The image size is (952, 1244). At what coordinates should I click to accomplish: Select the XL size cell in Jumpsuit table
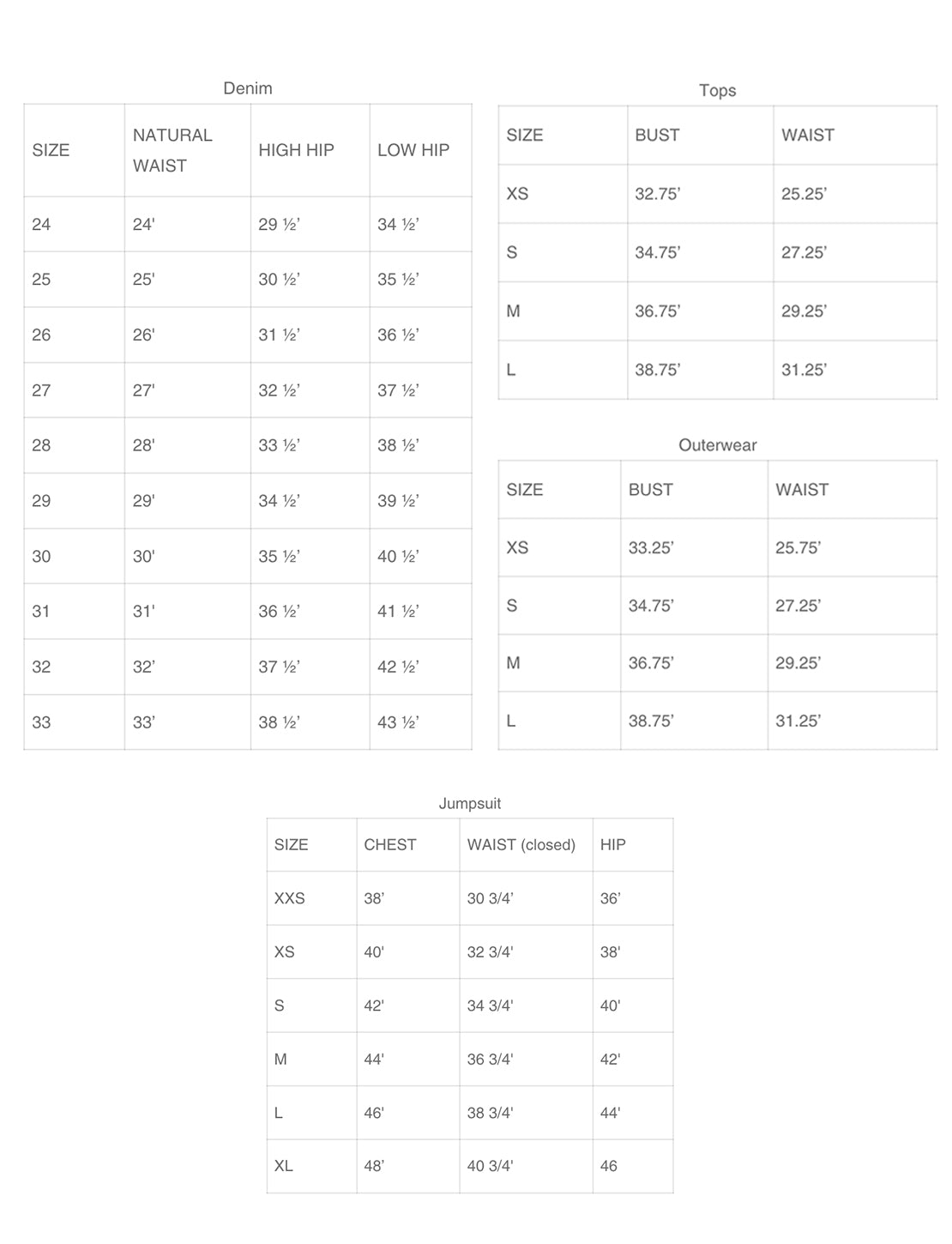[x=283, y=1166]
